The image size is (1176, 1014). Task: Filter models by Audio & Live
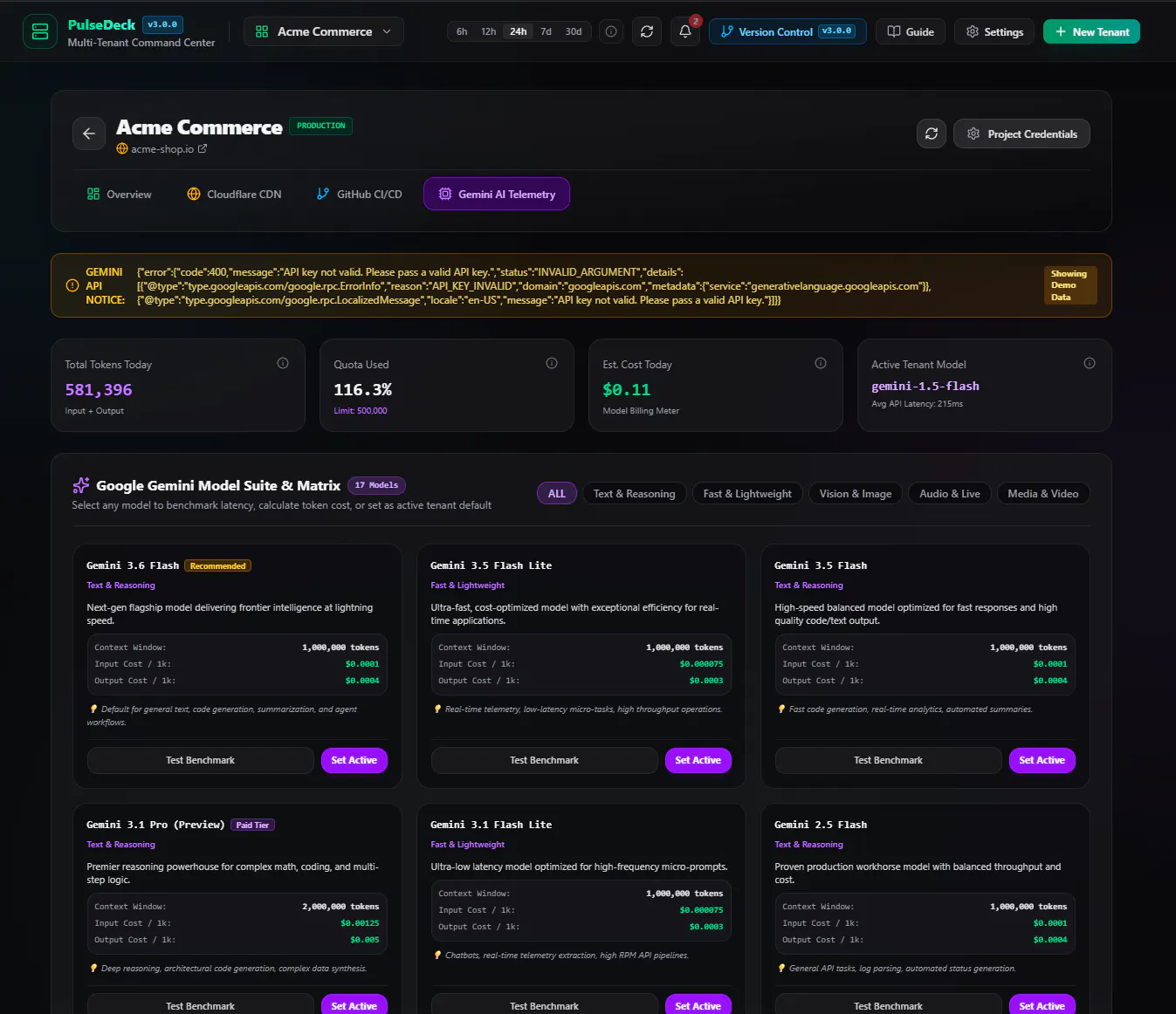pyautogui.click(x=950, y=494)
